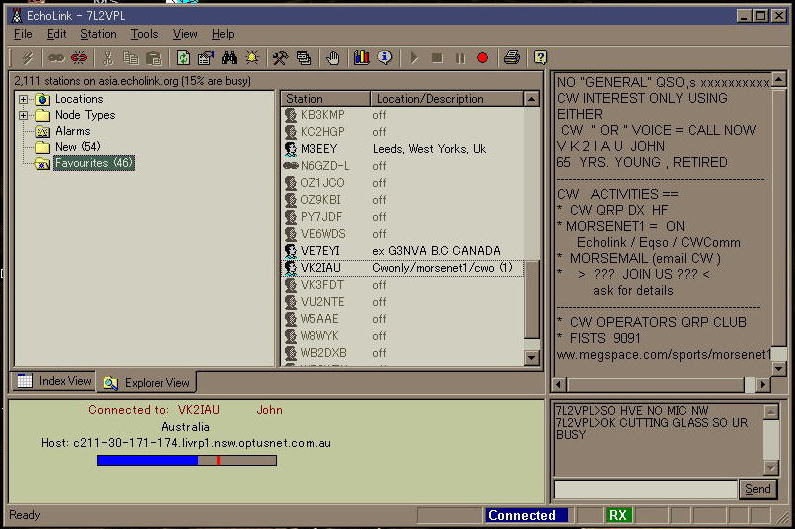
Task: Select station WB2DXB in the list
Action: pos(403,352)
